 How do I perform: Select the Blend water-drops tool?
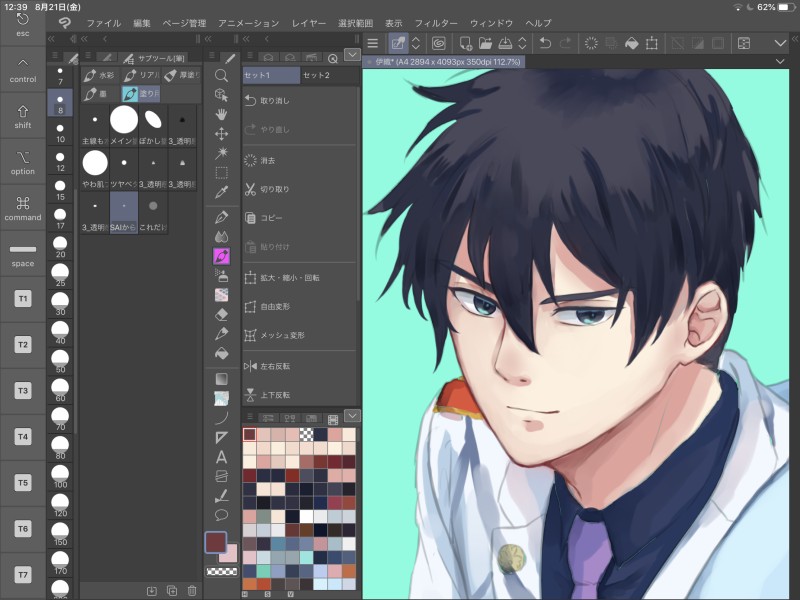(221, 237)
